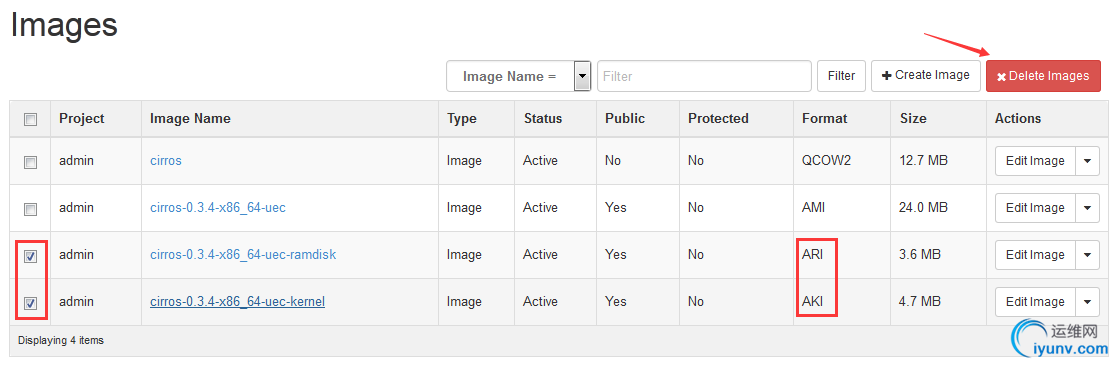Click the Delete Images button

1043,76
